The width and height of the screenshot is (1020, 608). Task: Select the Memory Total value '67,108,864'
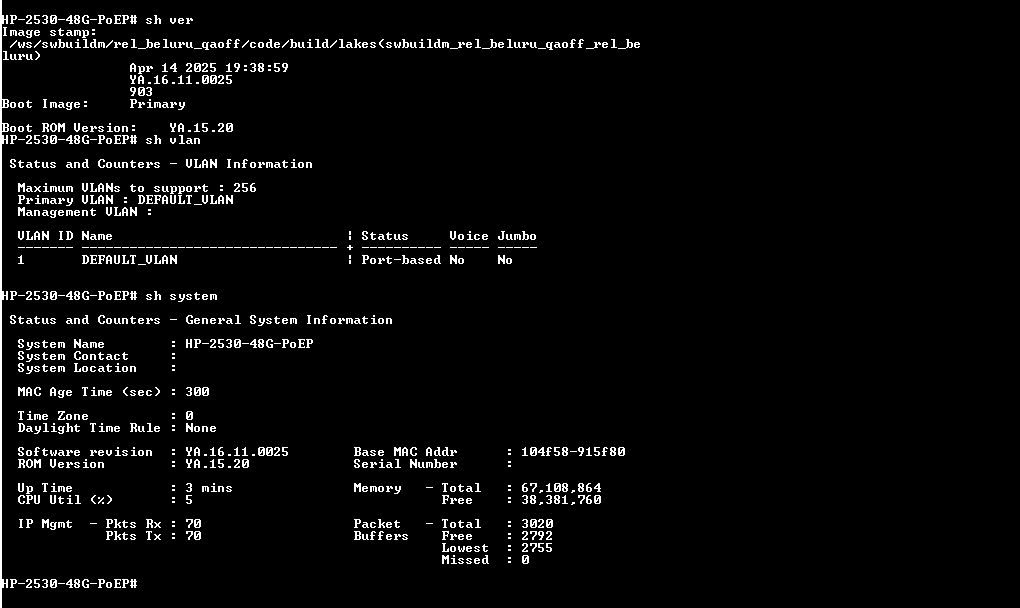pos(561,488)
